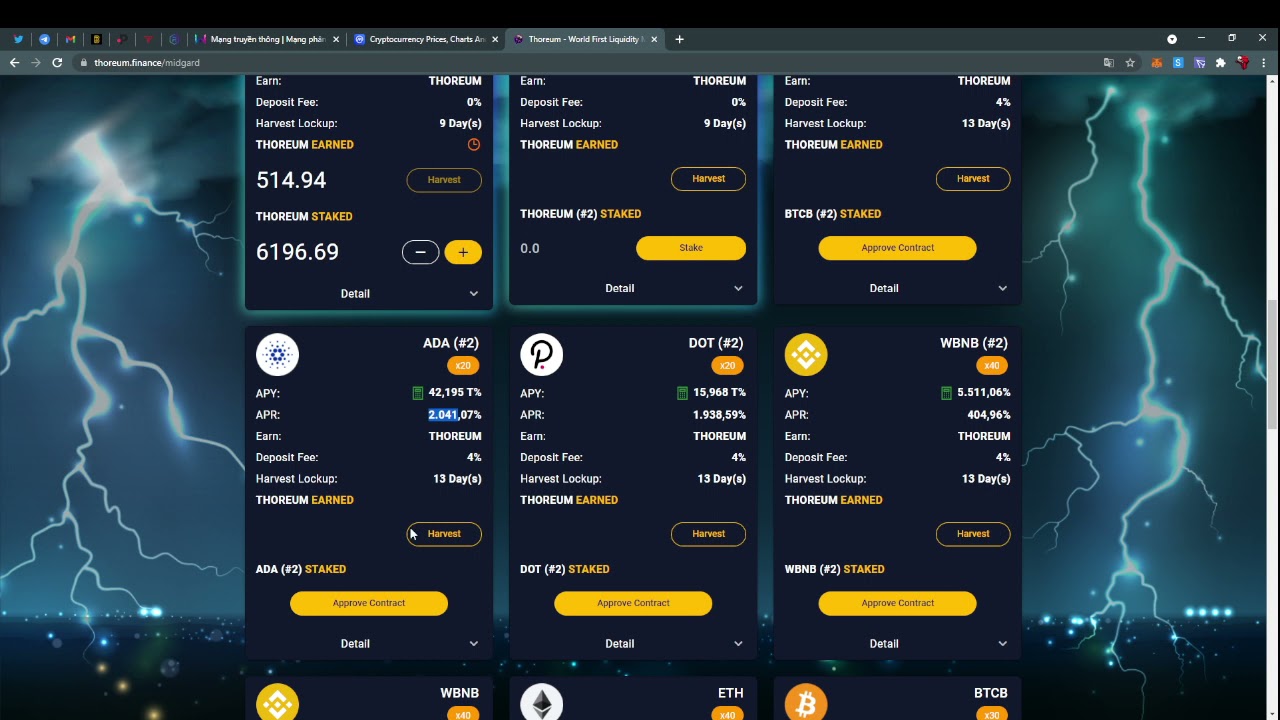Open the purple extension icon
The image size is (1280, 720).
coord(1199,62)
